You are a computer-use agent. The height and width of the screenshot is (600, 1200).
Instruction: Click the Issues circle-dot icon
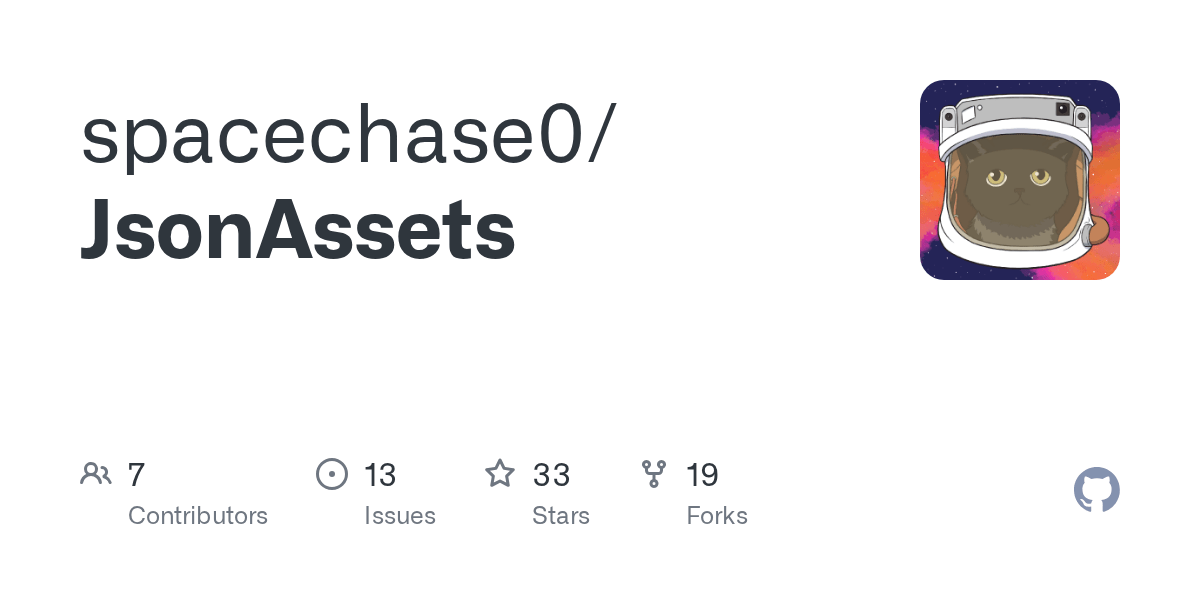[x=332, y=474]
